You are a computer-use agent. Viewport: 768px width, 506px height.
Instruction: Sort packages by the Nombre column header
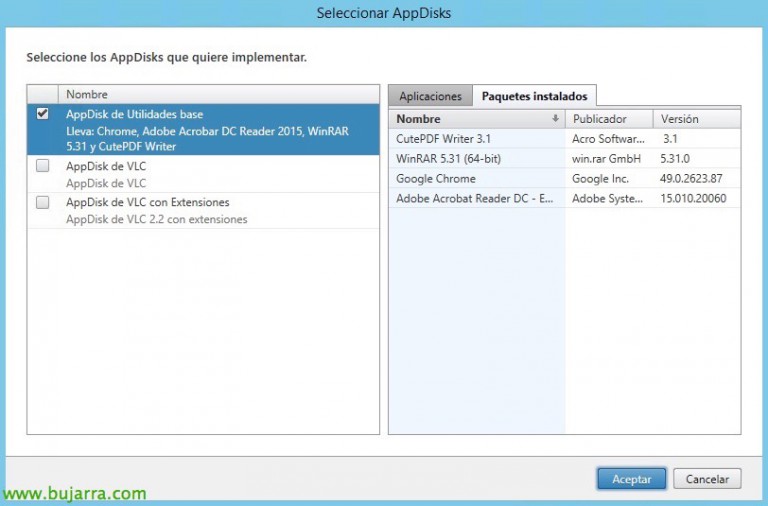477,119
